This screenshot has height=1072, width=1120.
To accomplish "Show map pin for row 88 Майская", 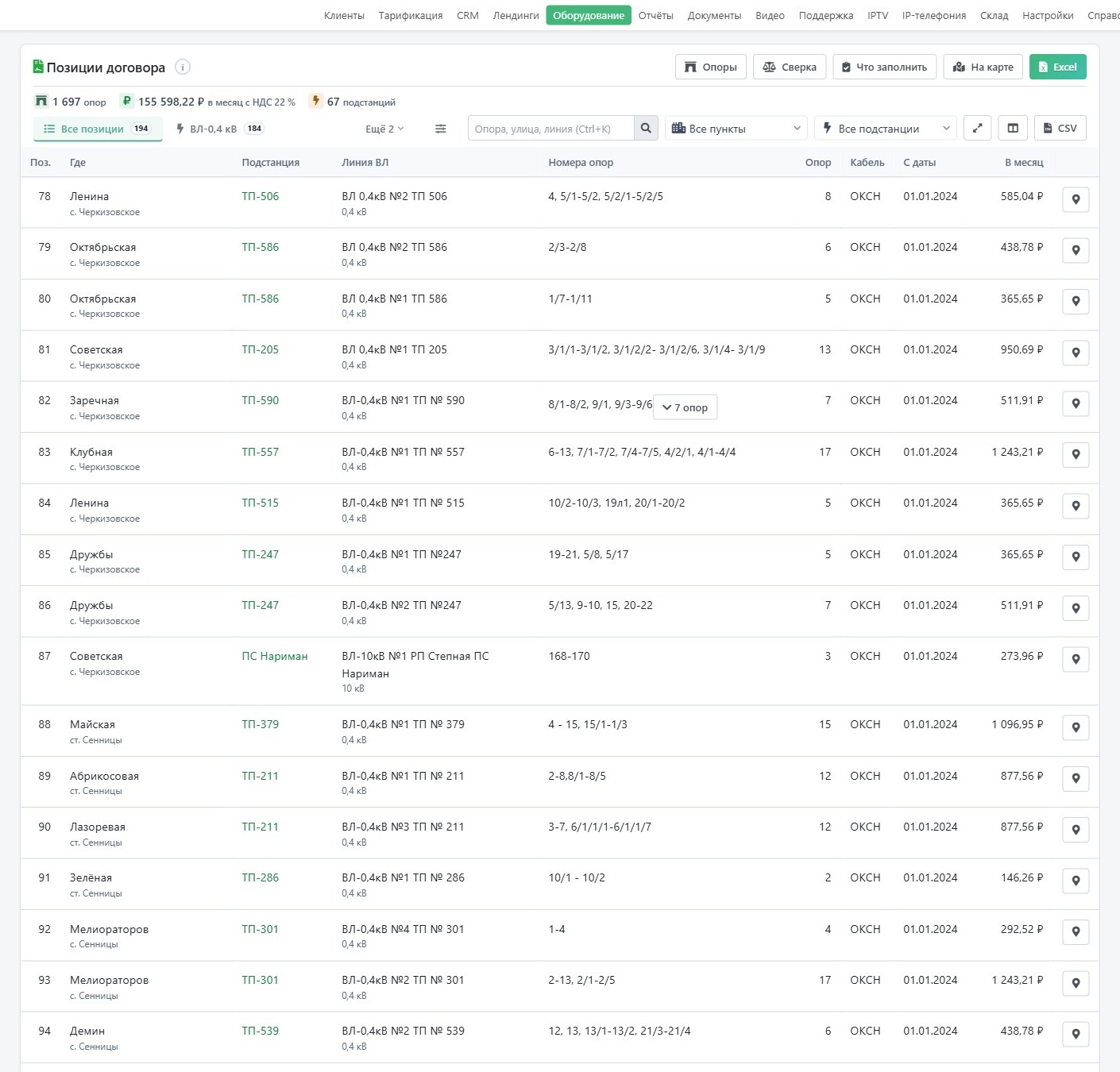I will [x=1076, y=727].
